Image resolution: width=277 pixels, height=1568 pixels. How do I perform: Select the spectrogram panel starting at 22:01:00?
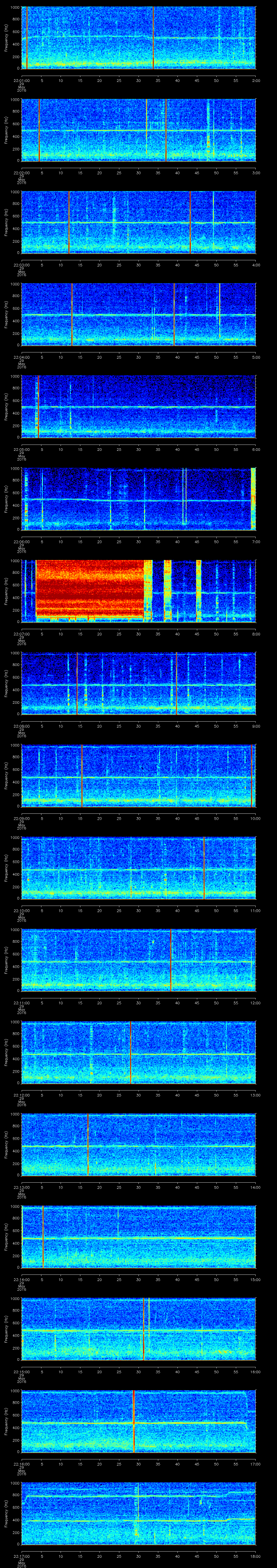139,38
